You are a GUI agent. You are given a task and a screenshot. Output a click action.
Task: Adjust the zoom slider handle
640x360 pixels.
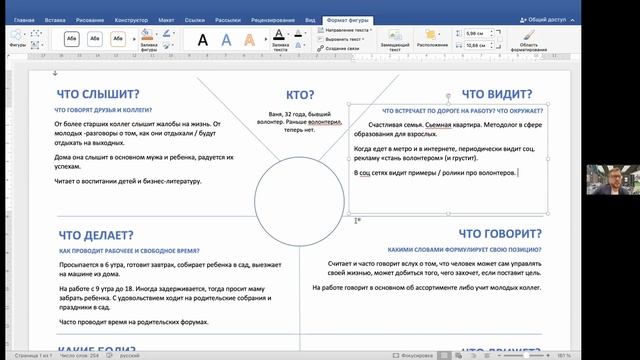526,356
